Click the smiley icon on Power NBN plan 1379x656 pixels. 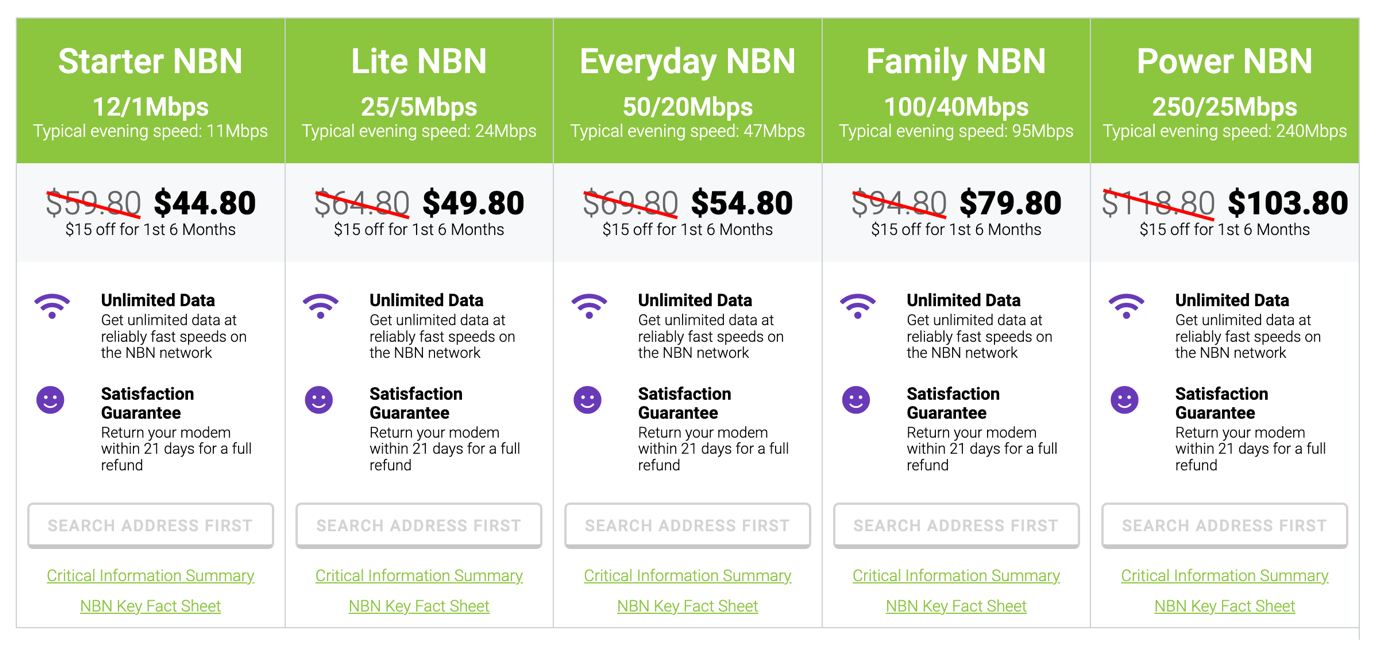[x=1126, y=399]
